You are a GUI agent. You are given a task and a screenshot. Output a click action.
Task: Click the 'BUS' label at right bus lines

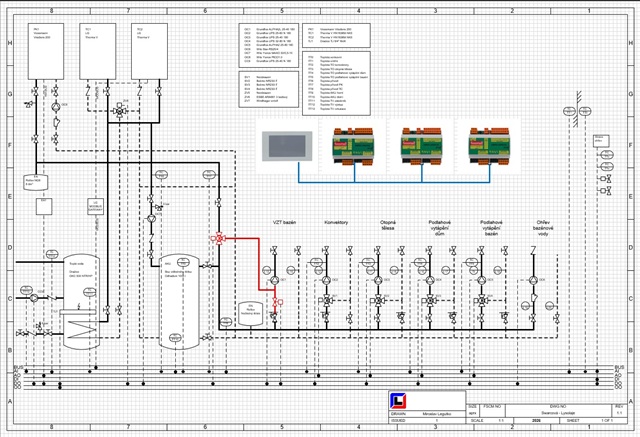[619, 368]
